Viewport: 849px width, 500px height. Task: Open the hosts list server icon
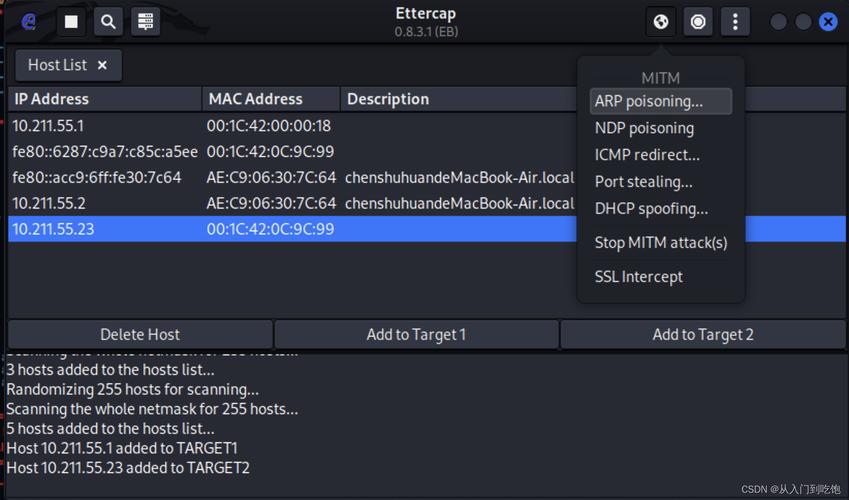146,22
